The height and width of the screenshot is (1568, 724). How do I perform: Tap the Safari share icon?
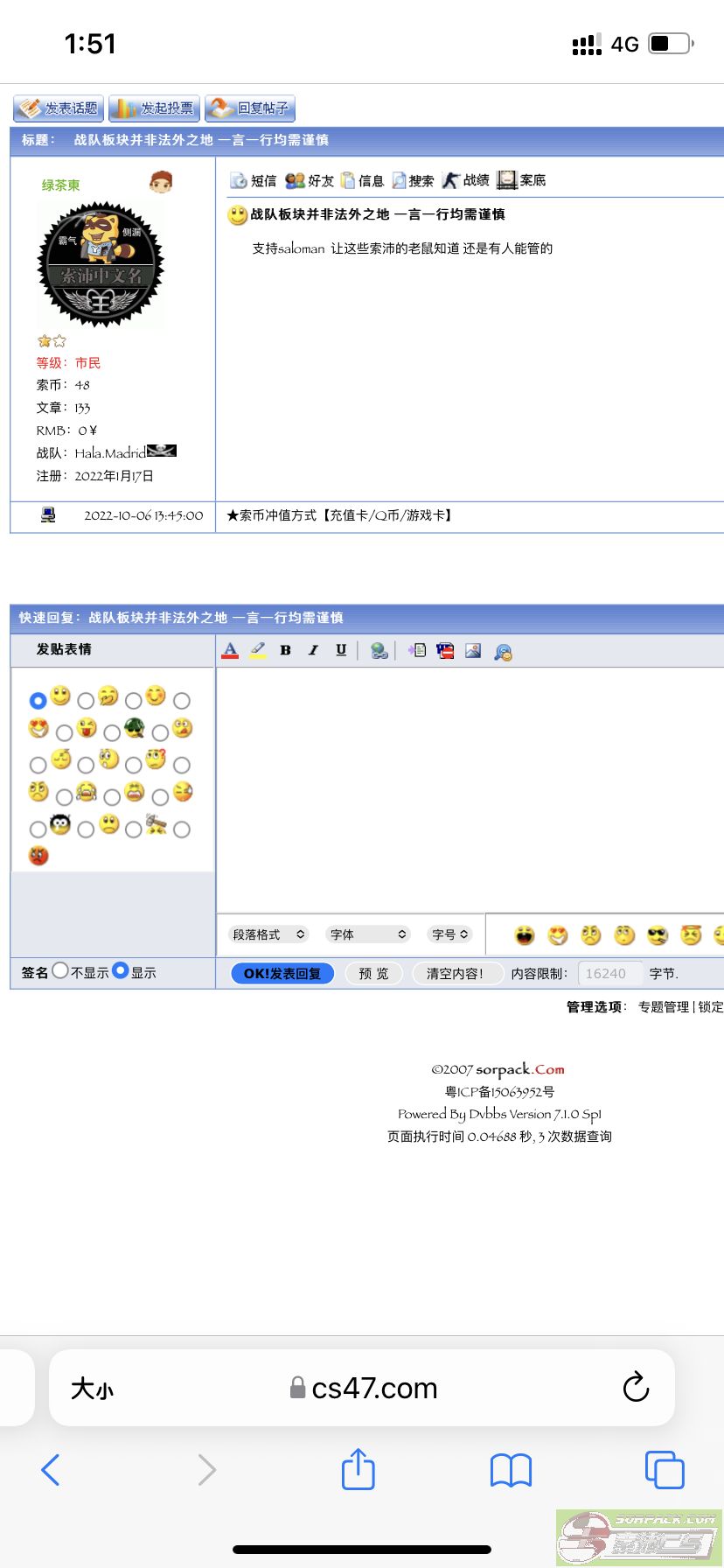coord(358,1469)
